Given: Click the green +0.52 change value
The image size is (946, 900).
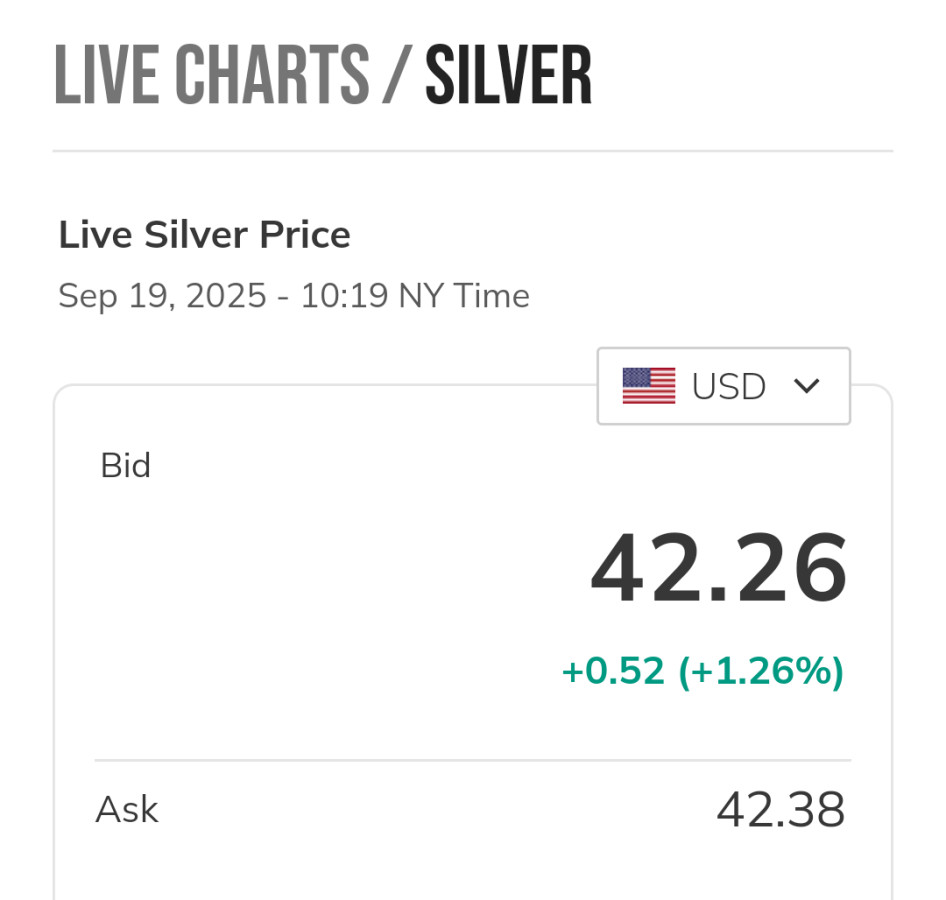Looking at the screenshot, I should pyautogui.click(x=613, y=671).
